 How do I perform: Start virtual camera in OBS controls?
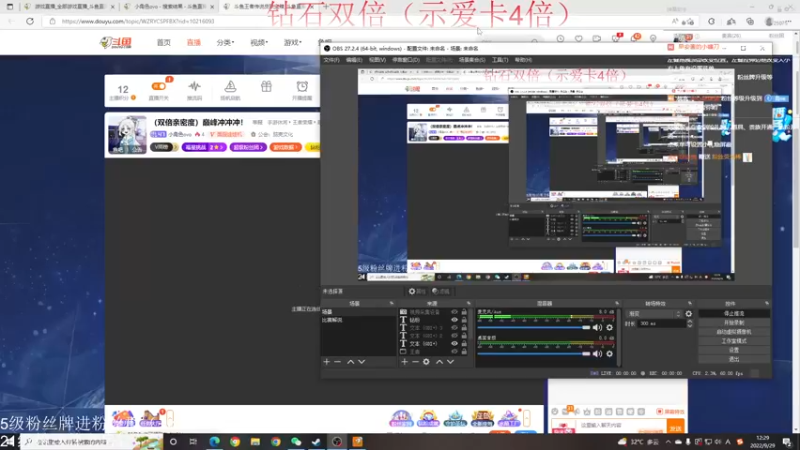[734, 332]
